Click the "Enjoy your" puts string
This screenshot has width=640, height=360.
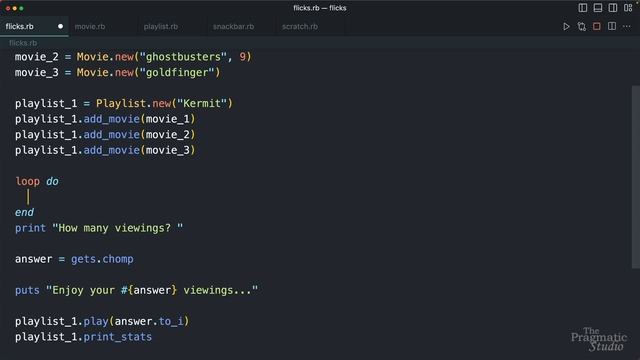152,290
